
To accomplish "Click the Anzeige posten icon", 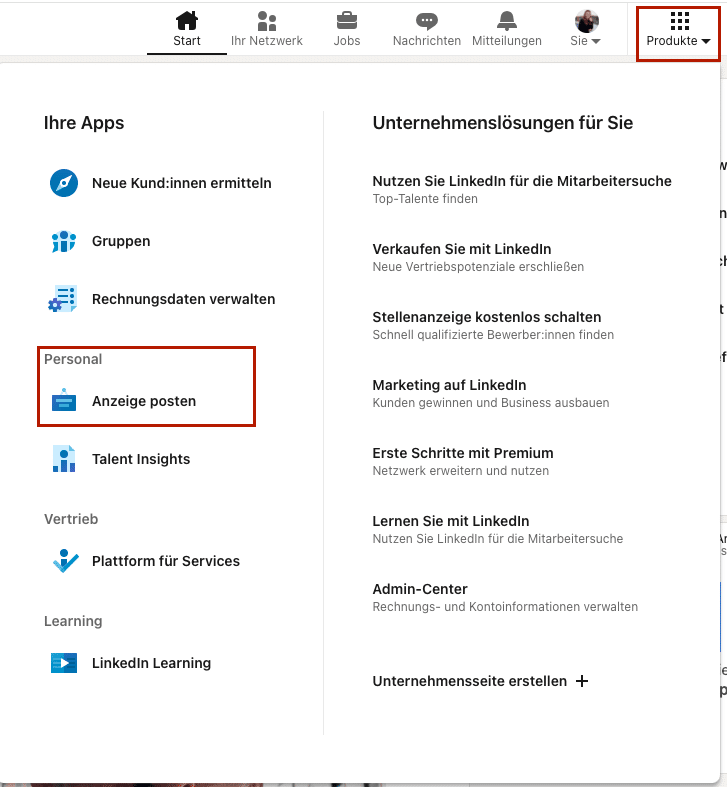I will pos(64,400).
